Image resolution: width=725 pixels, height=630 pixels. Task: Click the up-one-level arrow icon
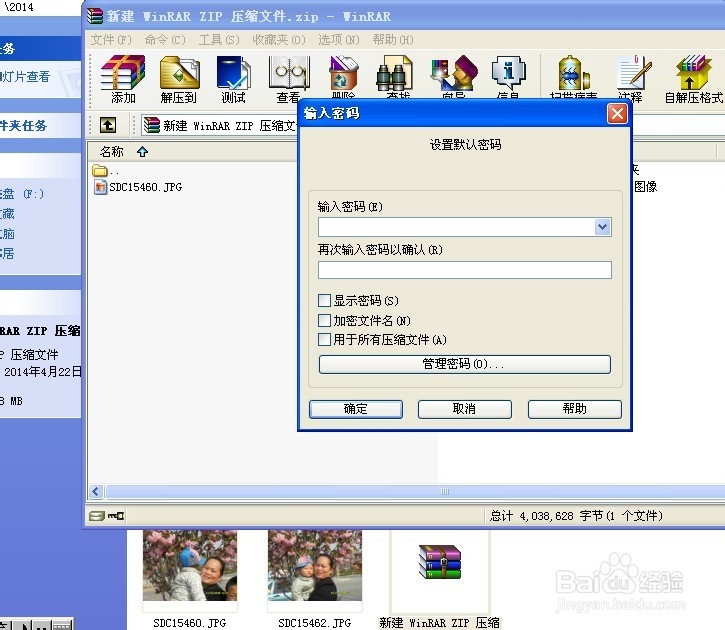(108, 125)
